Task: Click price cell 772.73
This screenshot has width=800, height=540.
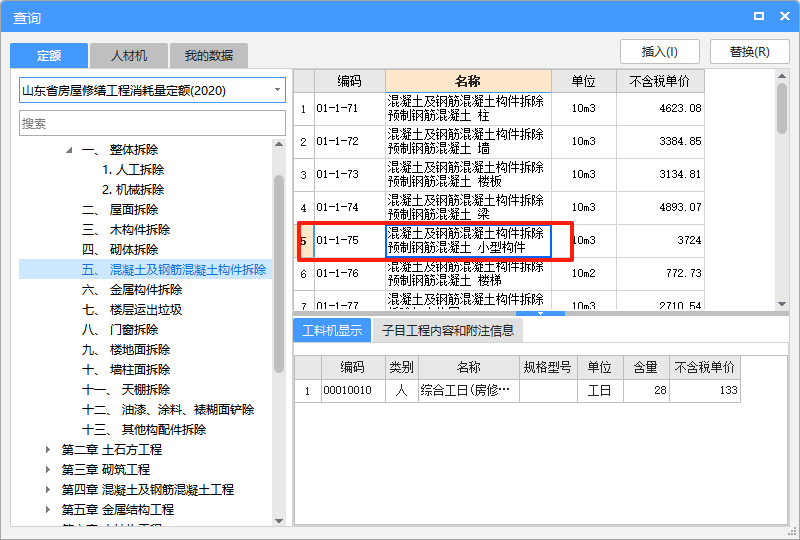Action: point(660,274)
